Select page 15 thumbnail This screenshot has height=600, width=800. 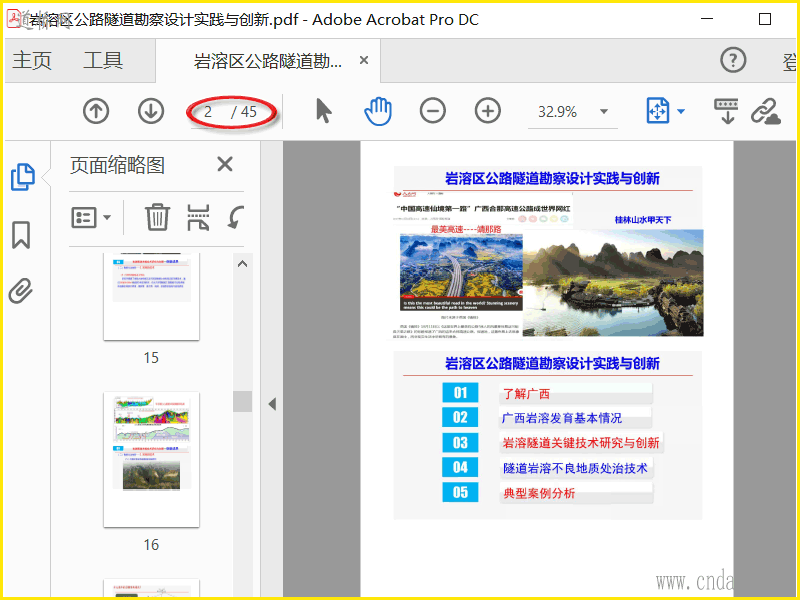tap(152, 296)
